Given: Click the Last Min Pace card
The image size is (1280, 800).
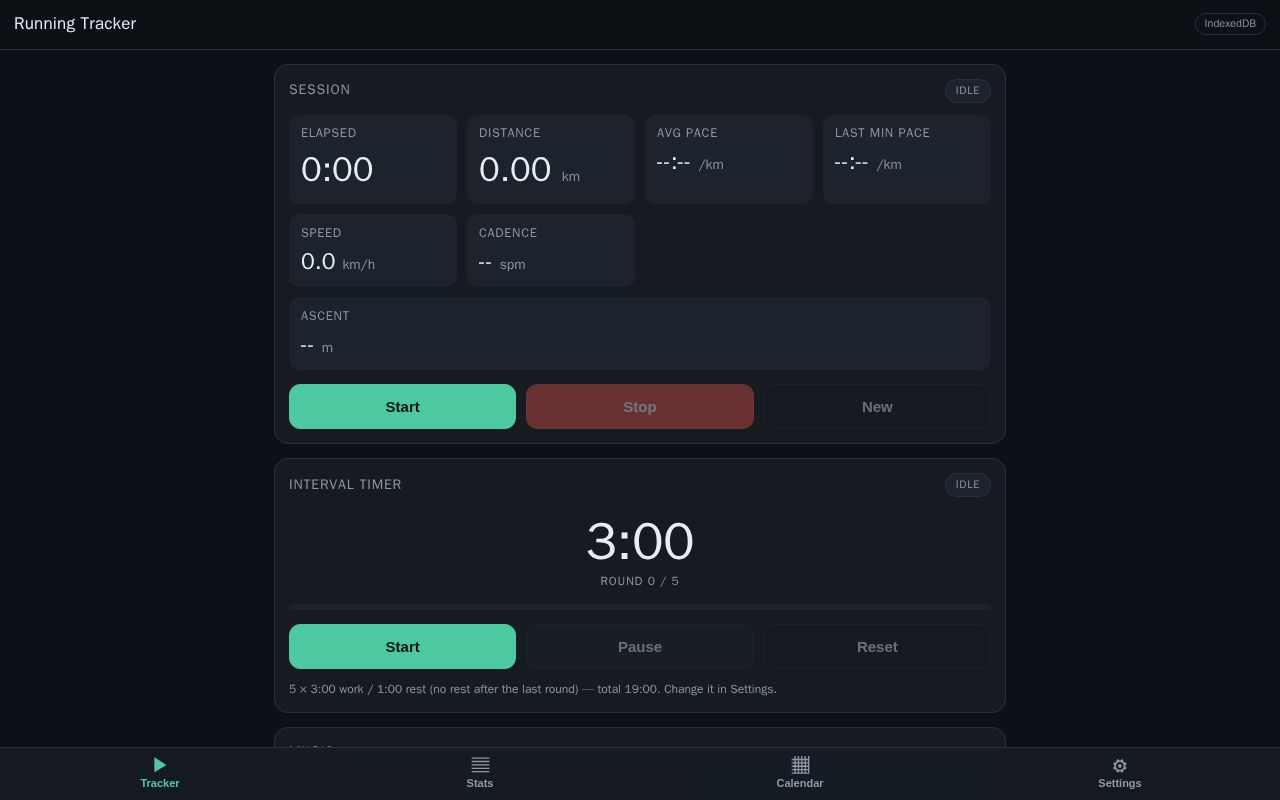Looking at the screenshot, I should coord(906,160).
